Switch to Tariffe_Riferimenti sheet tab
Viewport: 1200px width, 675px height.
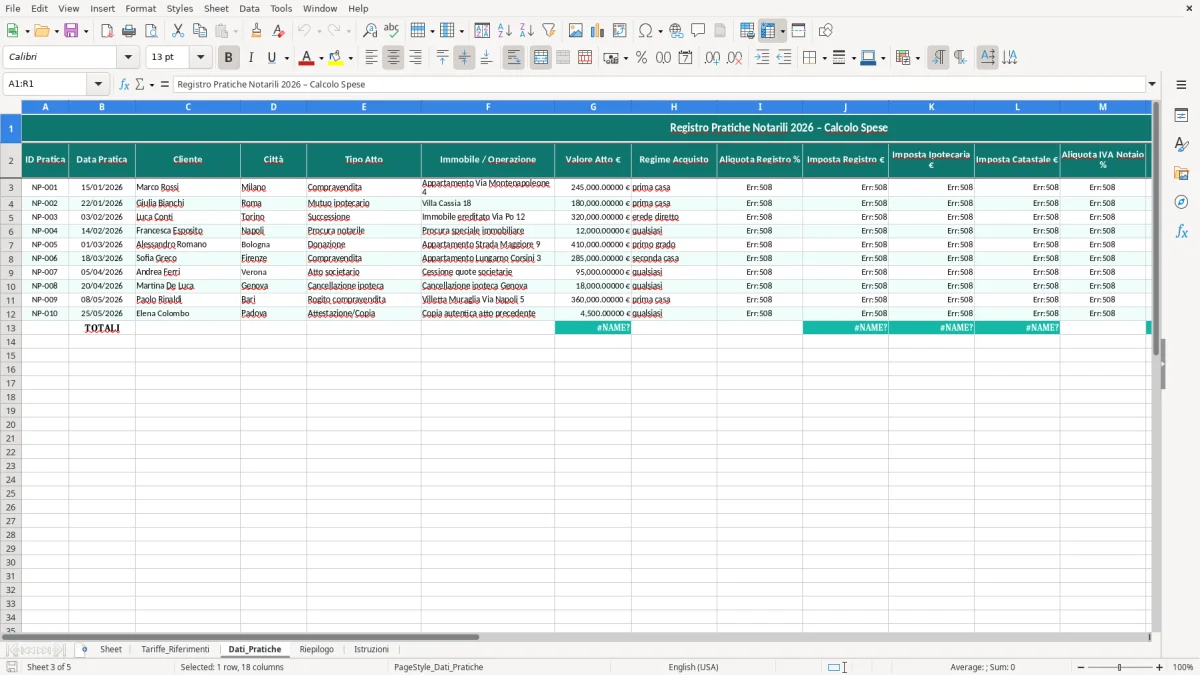pyautogui.click(x=175, y=650)
